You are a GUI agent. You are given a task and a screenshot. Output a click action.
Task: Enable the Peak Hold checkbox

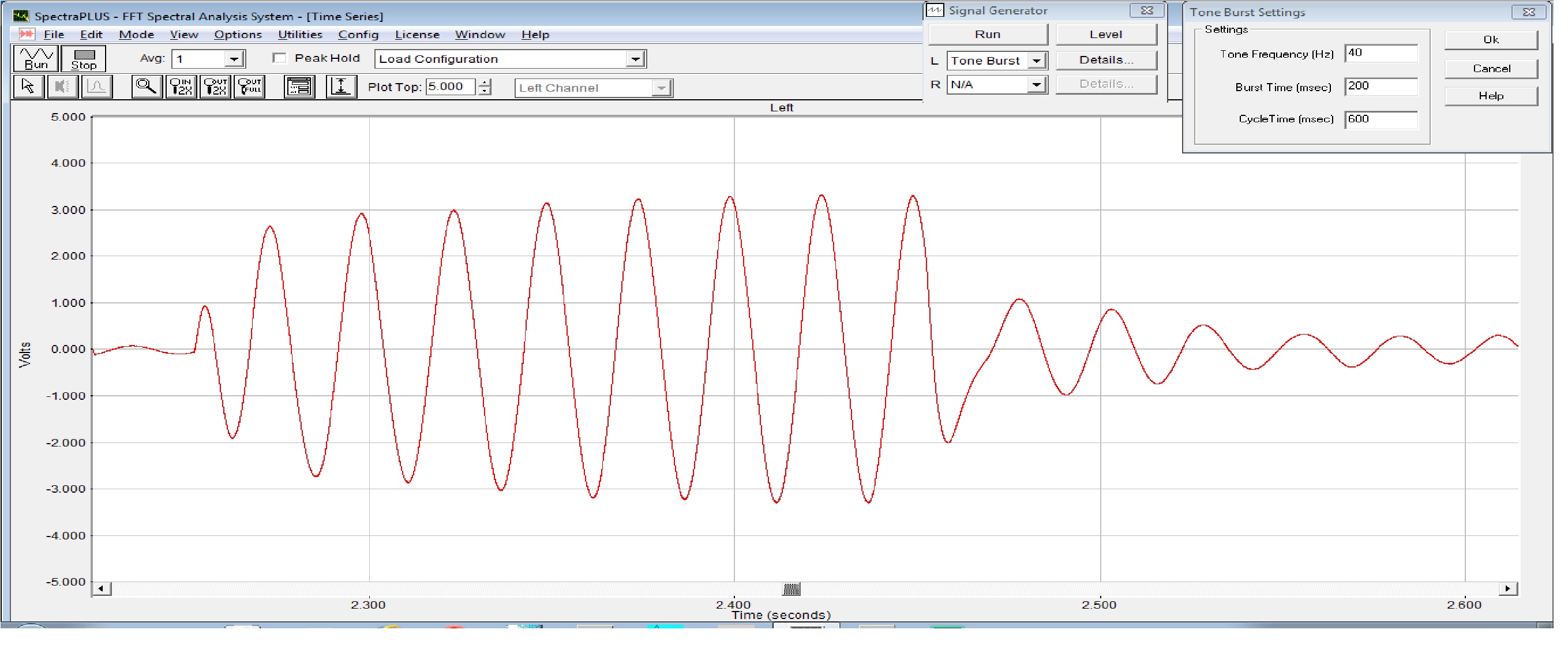(x=280, y=58)
